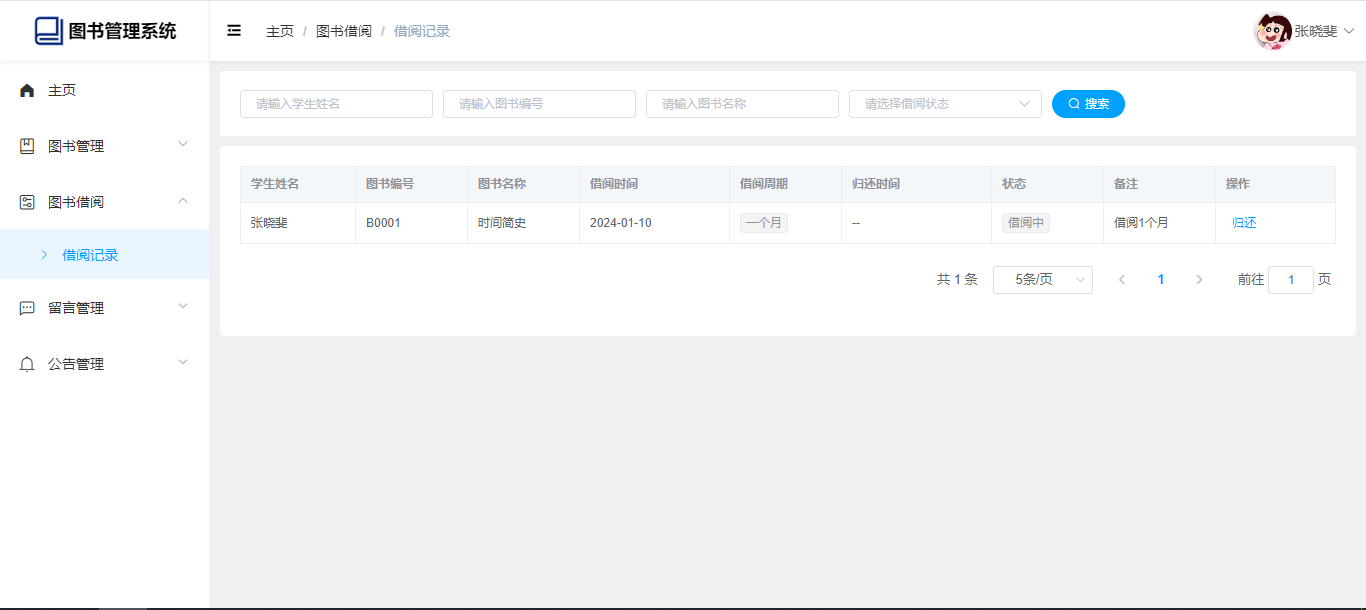This screenshot has width=1366, height=610.
Task: Click the 图书借阅 sidebar icon
Action: (27, 202)
